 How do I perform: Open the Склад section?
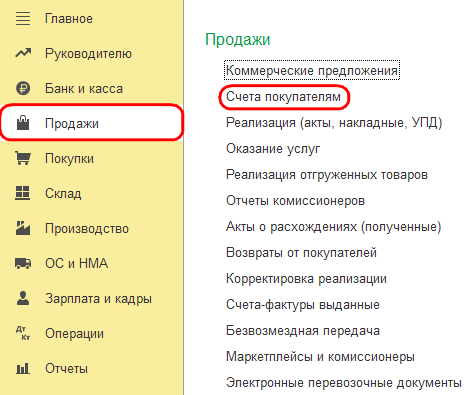(x=63, y=194)
